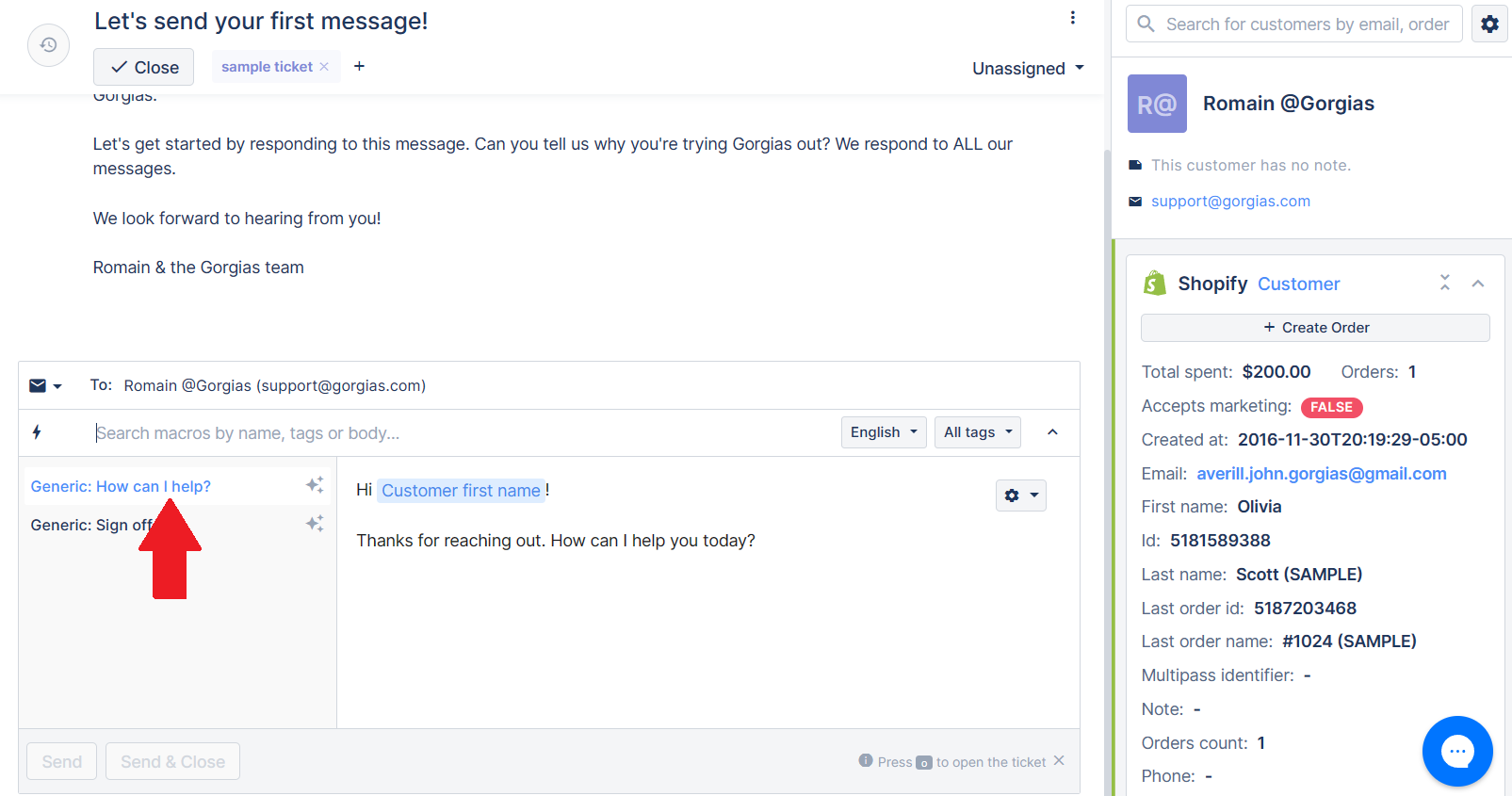The height and width of the screenshot is (796, 1512).
Task: Collapse all Shopify widget fields
Action: 1445,283
